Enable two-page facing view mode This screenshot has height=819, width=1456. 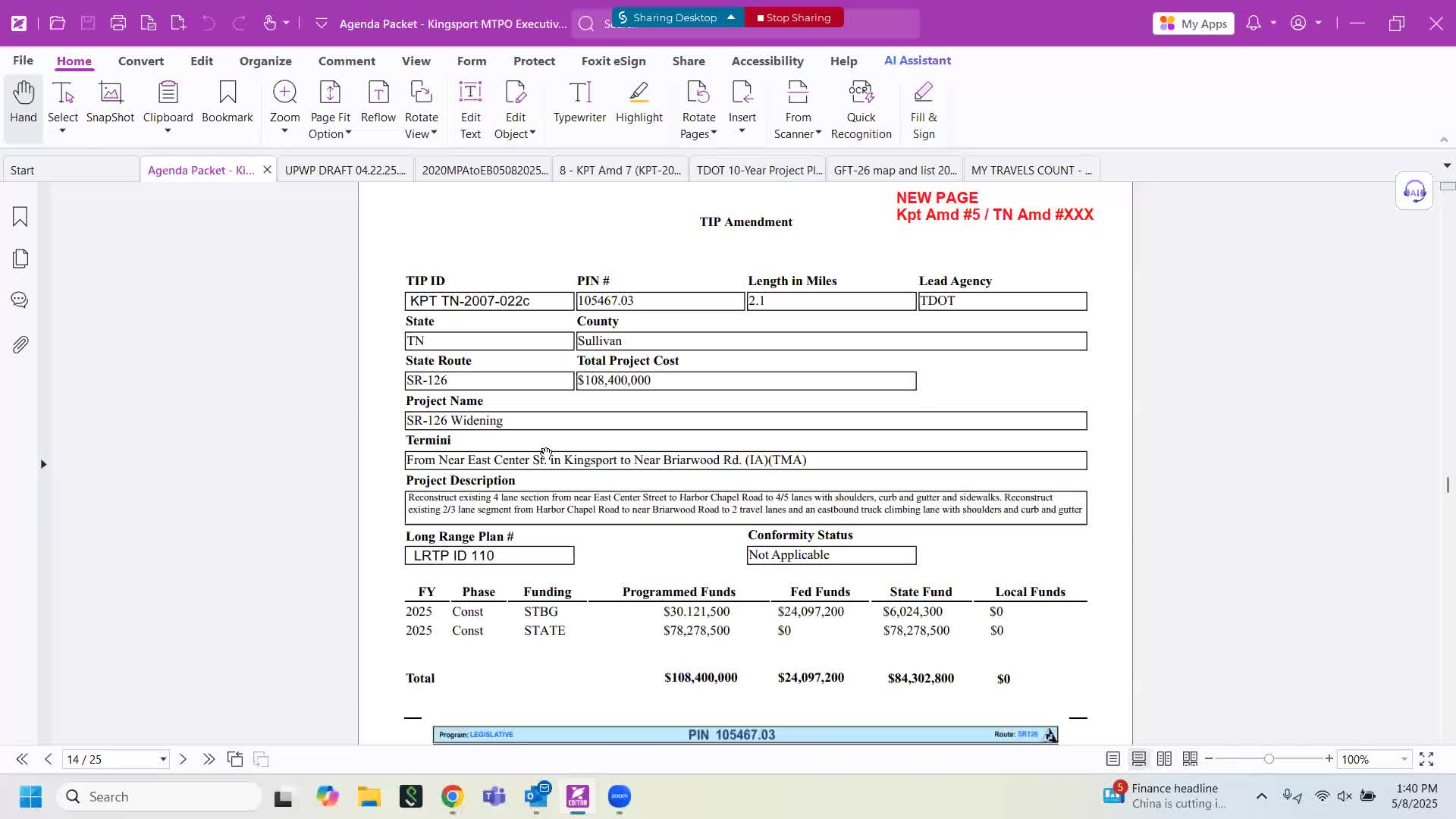click(x=1164, y=759)
